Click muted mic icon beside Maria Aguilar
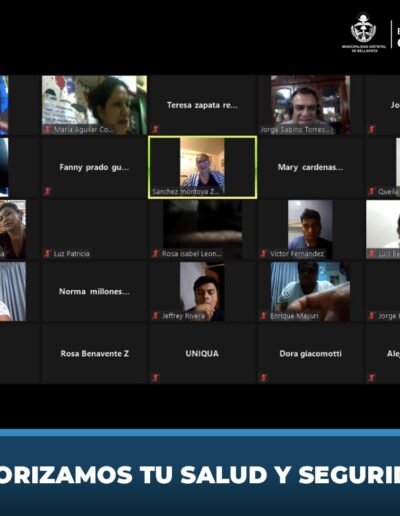This screenshot has width=400, height=516. [47, 129]
